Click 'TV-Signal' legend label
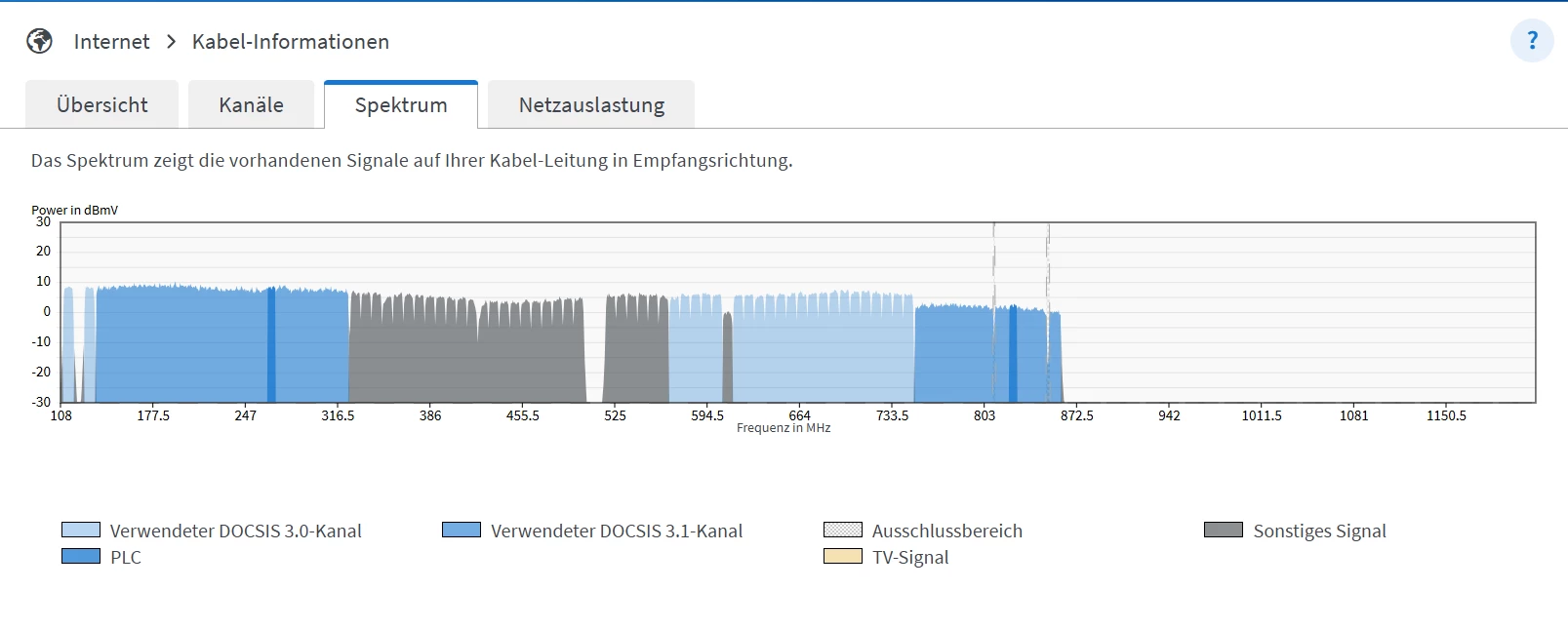 (x=910, y=557)
